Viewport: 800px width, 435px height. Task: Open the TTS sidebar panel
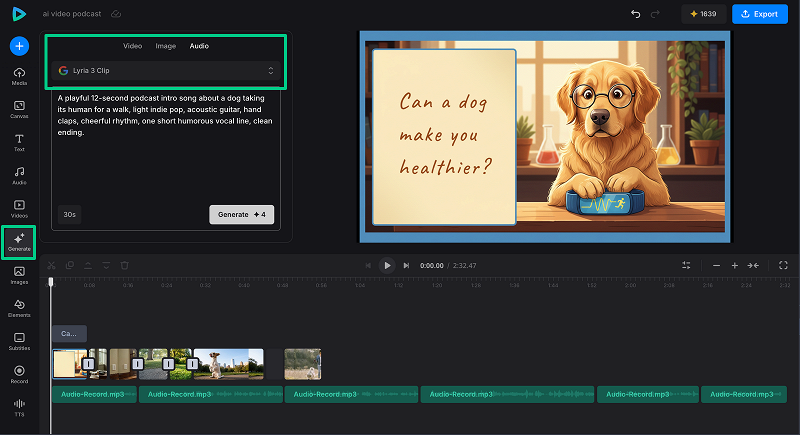tap(19, 407)
